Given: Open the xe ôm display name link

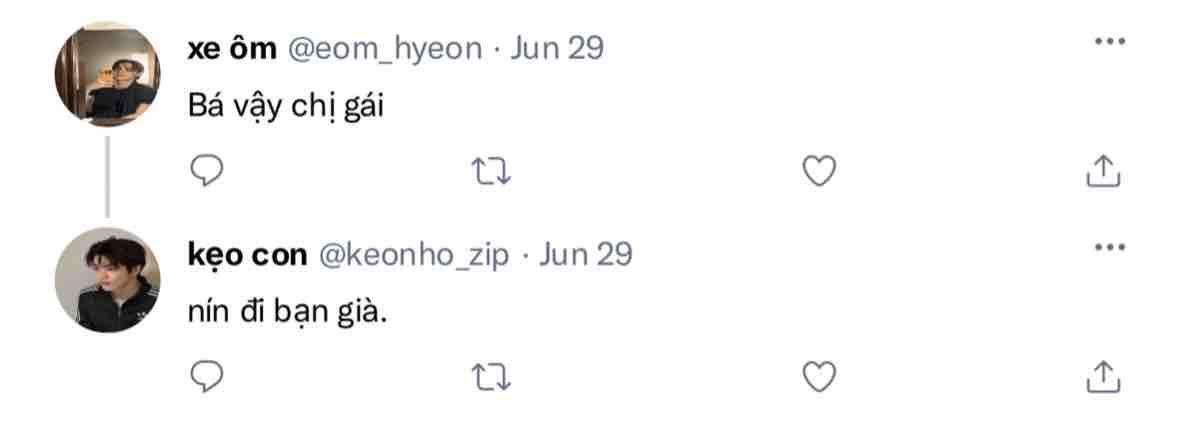Looking at the screenshot, I should (x=231, y=49).
